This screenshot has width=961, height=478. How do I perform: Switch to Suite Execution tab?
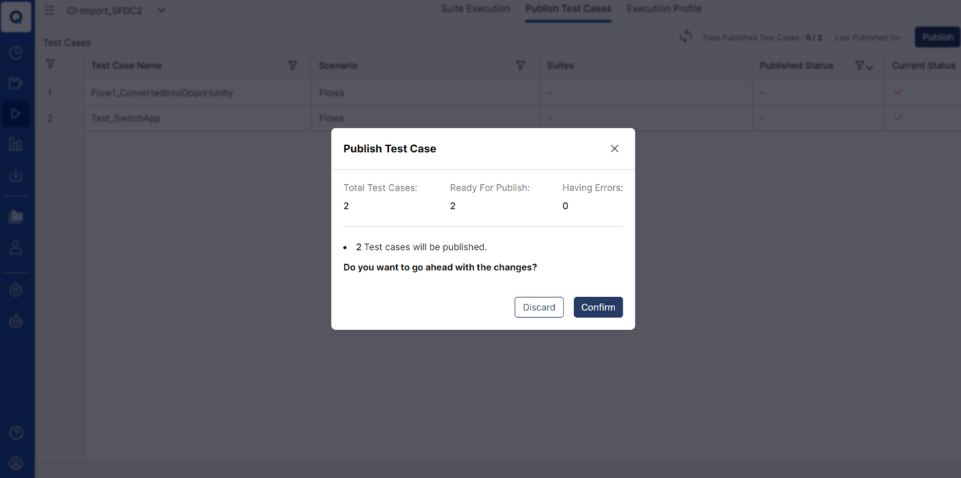point(476,9)
